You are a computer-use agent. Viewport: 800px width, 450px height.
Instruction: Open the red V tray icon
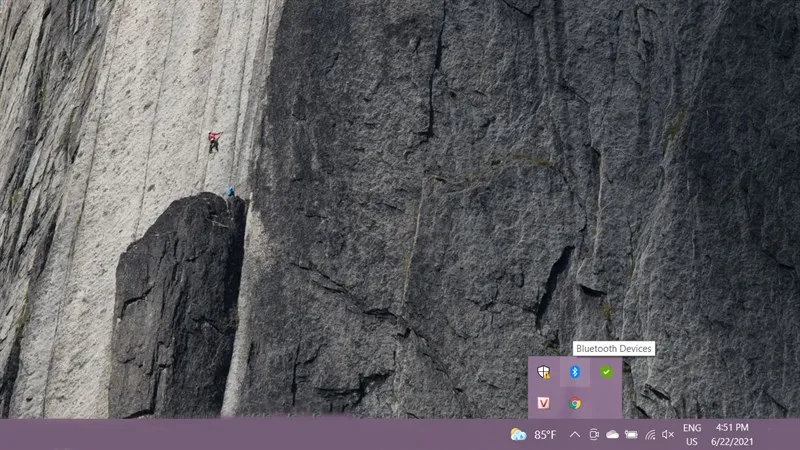543,403
